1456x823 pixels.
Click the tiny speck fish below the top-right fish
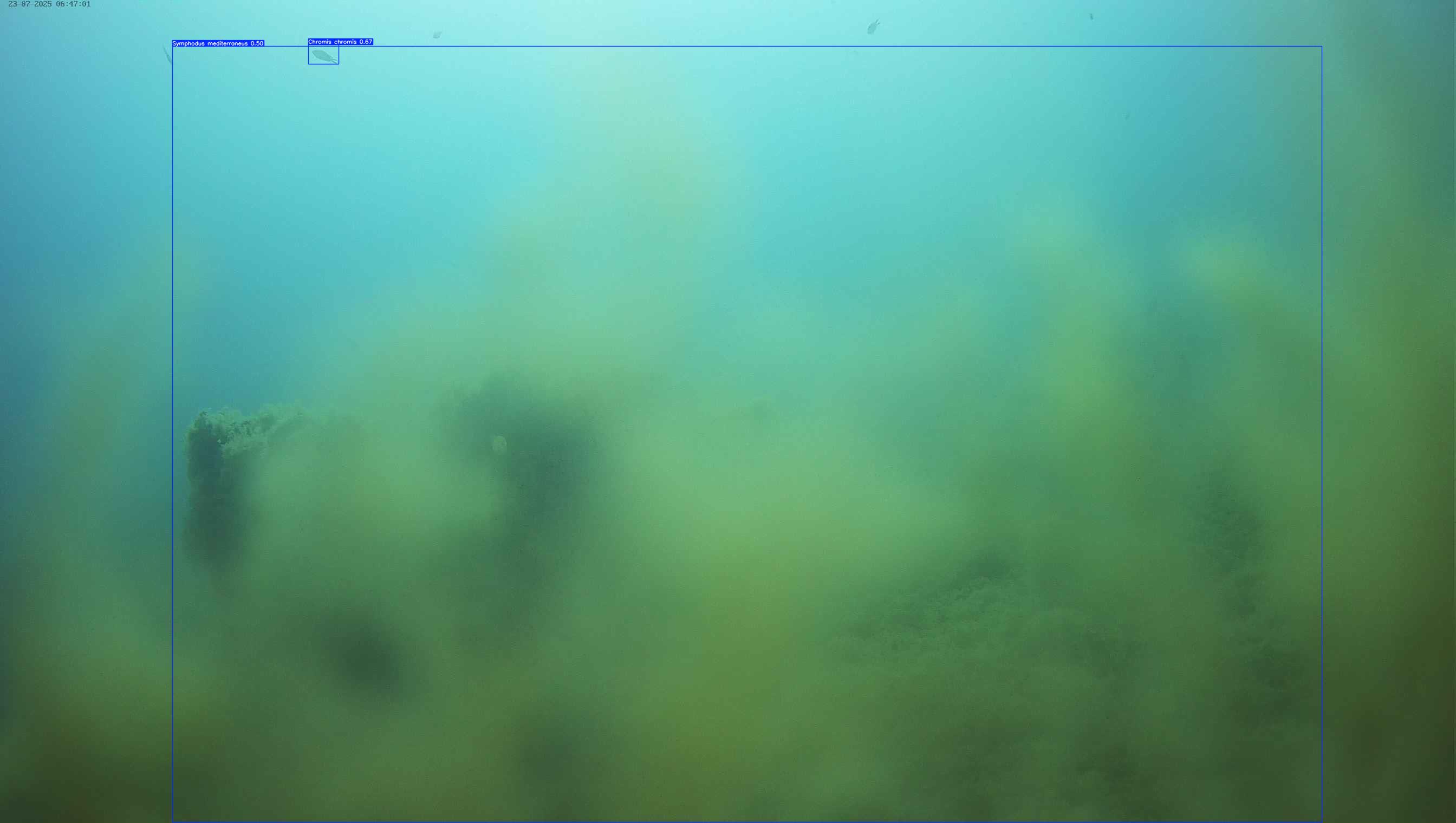[x=1126, y=116]
